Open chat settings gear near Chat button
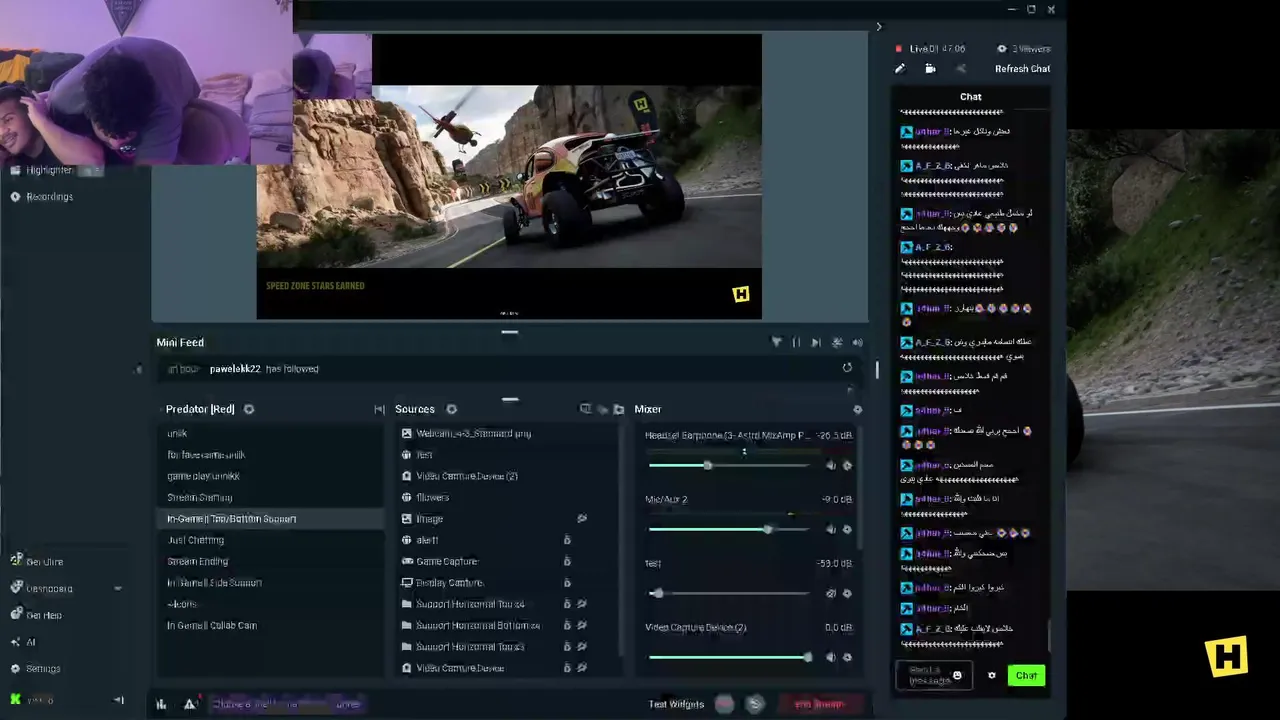 (992, 676)
